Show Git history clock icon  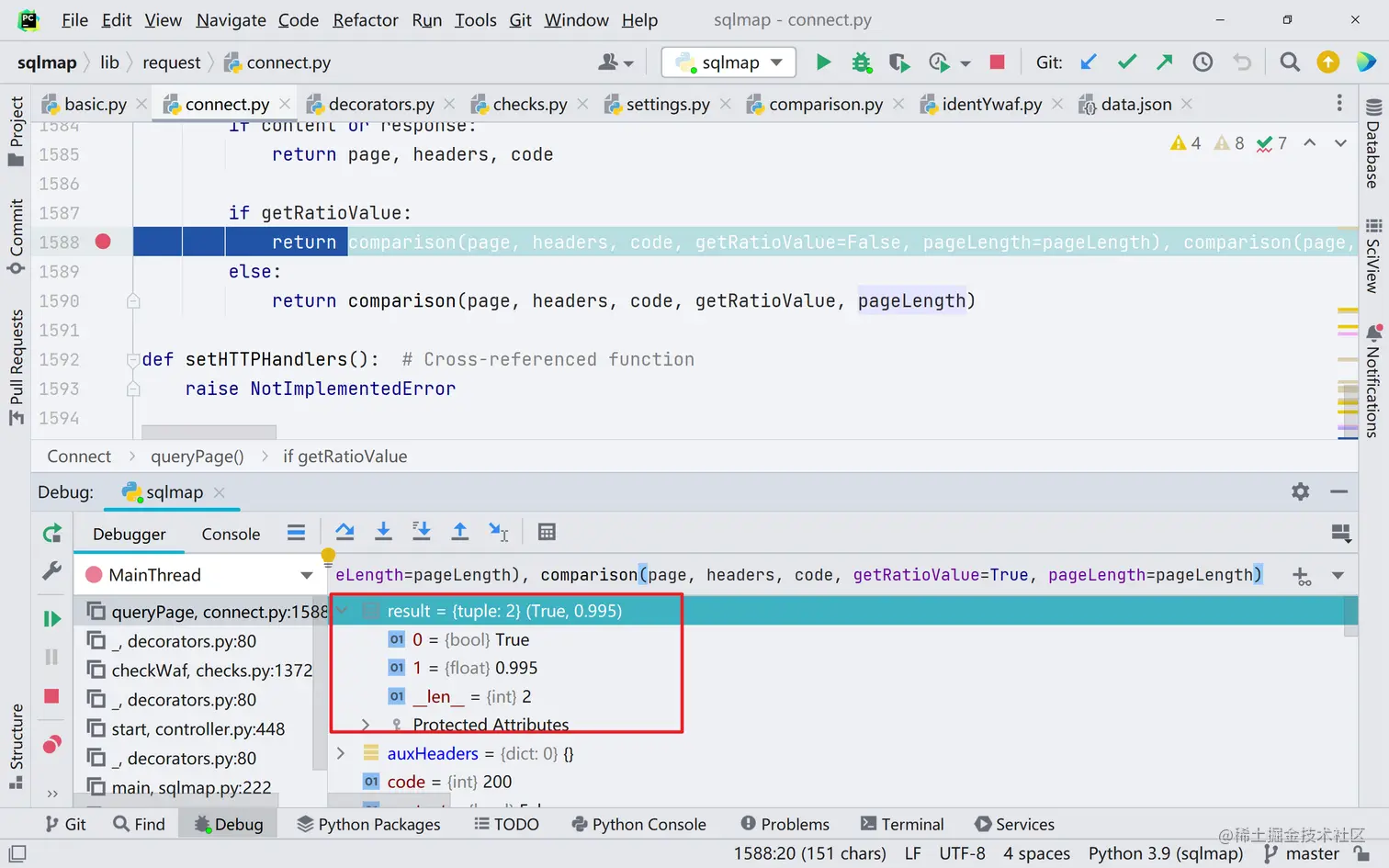(x=1203, y=62)
